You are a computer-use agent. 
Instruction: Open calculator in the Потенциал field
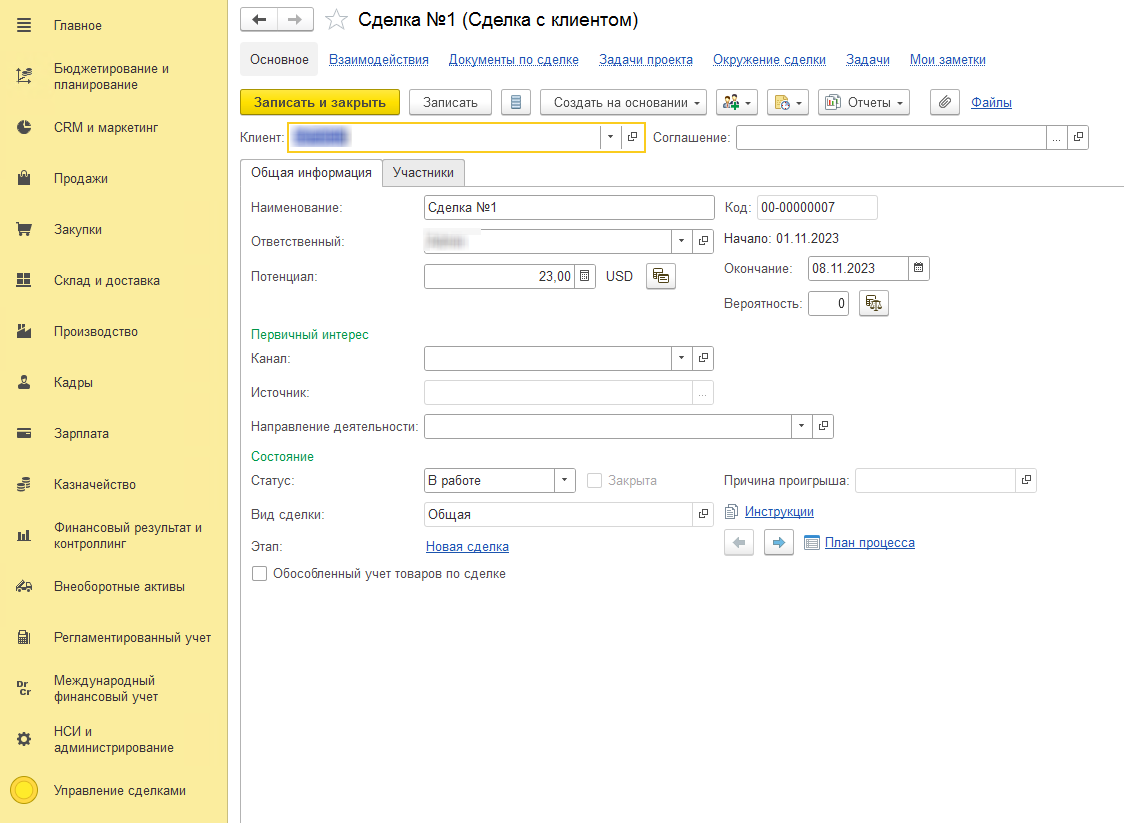click(x=585, y=276)
